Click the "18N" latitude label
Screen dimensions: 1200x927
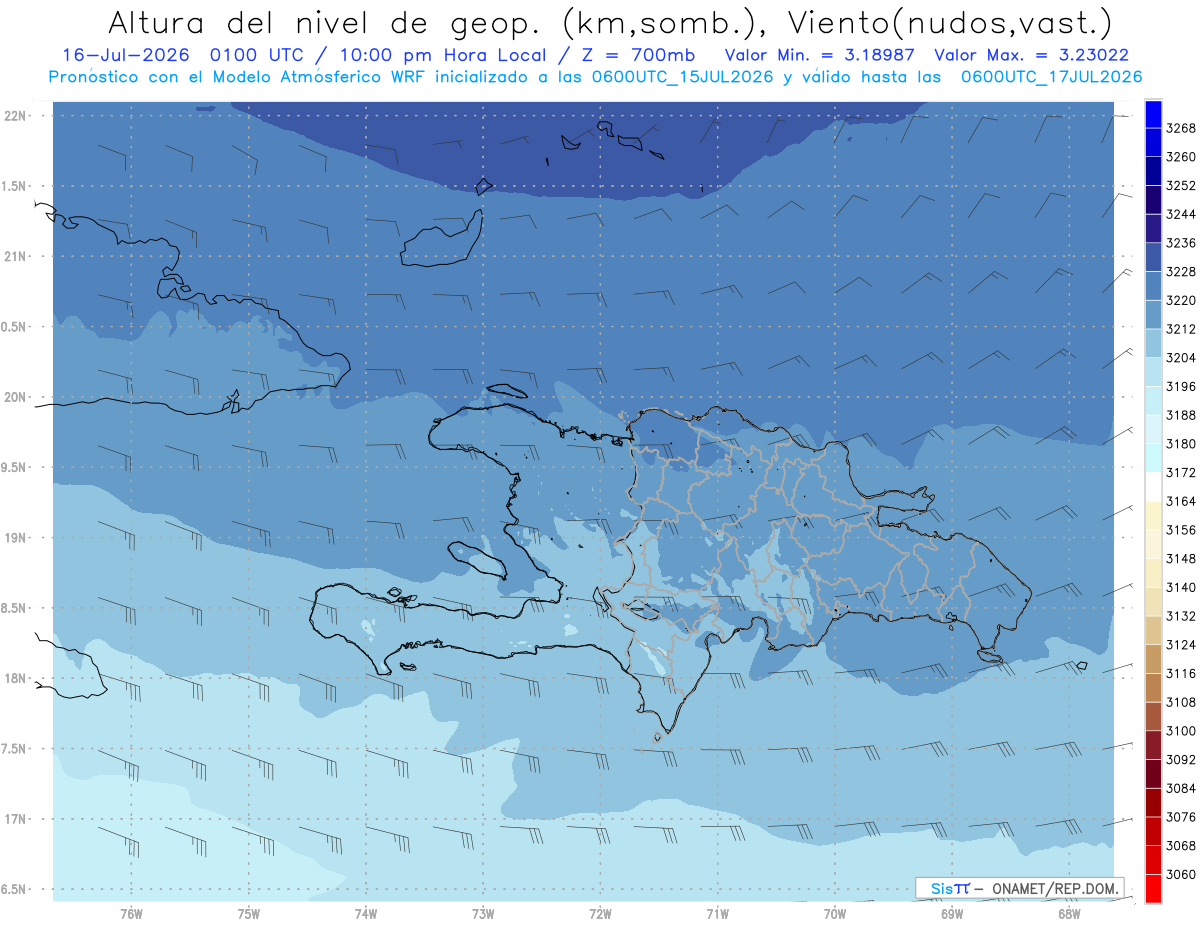[16, 679]
